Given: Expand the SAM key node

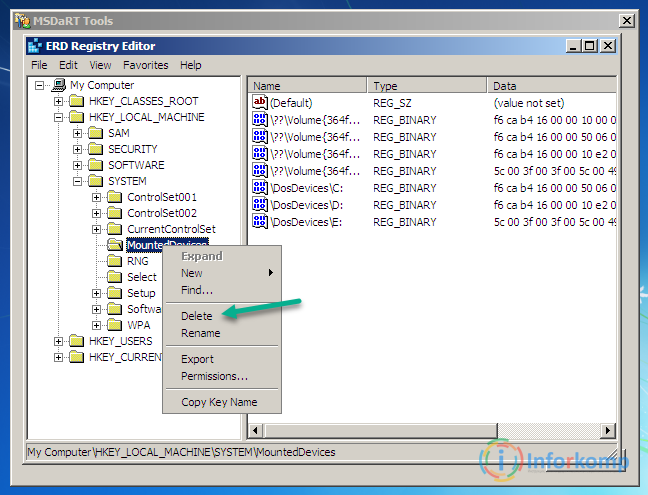Looking at the screenshot, I should coord(77,133).
